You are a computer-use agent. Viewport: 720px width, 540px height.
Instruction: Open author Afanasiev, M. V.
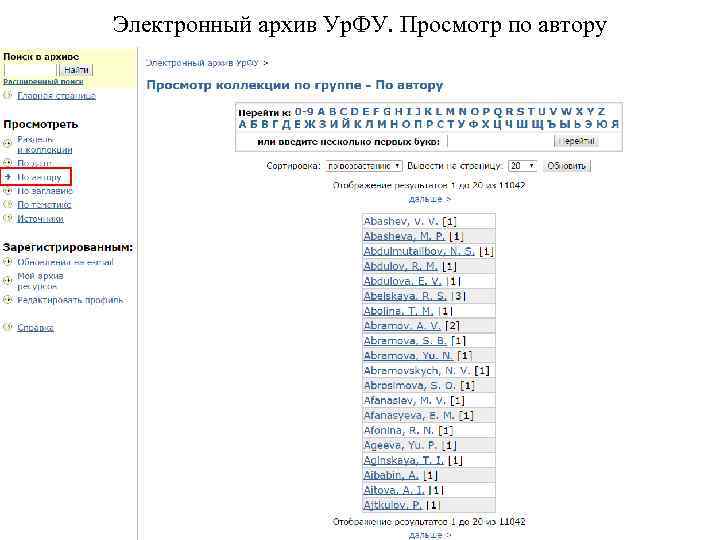pos(405,401)
